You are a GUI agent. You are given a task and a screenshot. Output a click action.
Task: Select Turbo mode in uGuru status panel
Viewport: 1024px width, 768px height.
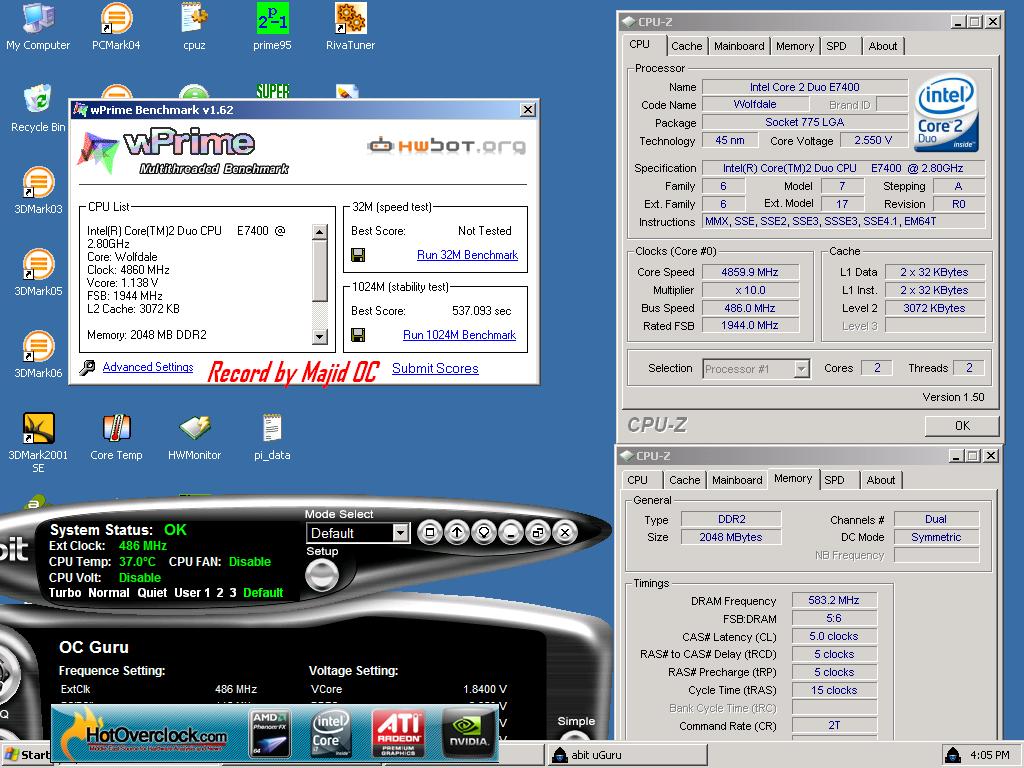click(65, 593)
